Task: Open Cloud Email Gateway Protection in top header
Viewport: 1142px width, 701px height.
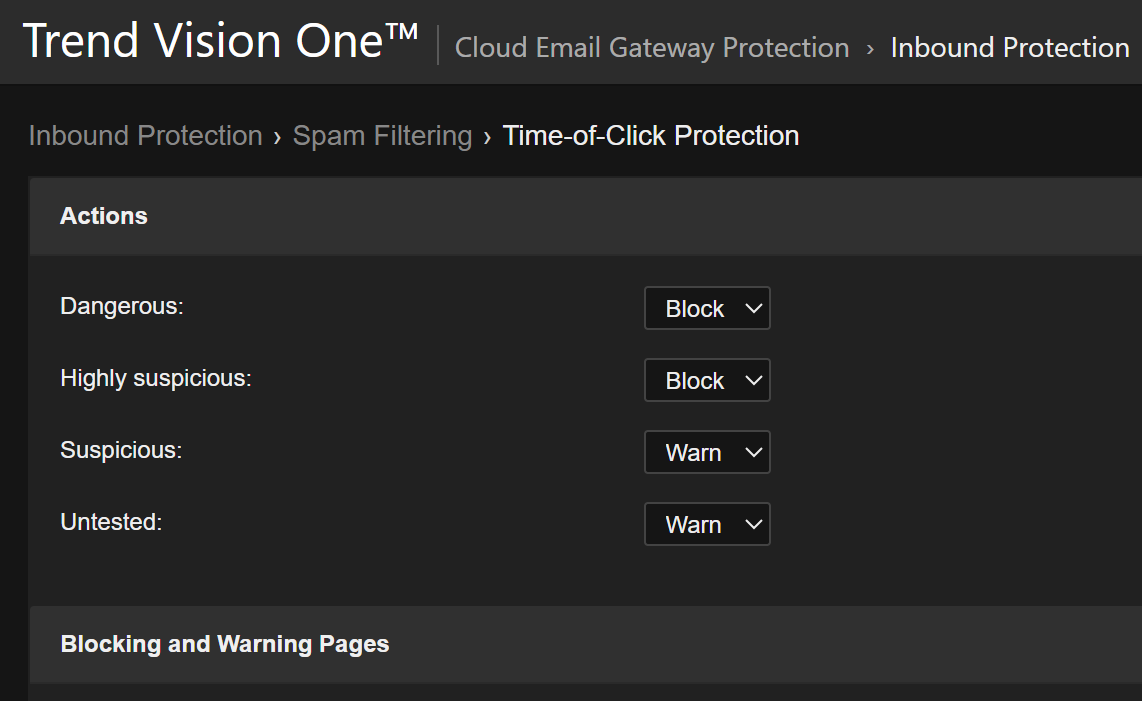Action: (652, 47)
